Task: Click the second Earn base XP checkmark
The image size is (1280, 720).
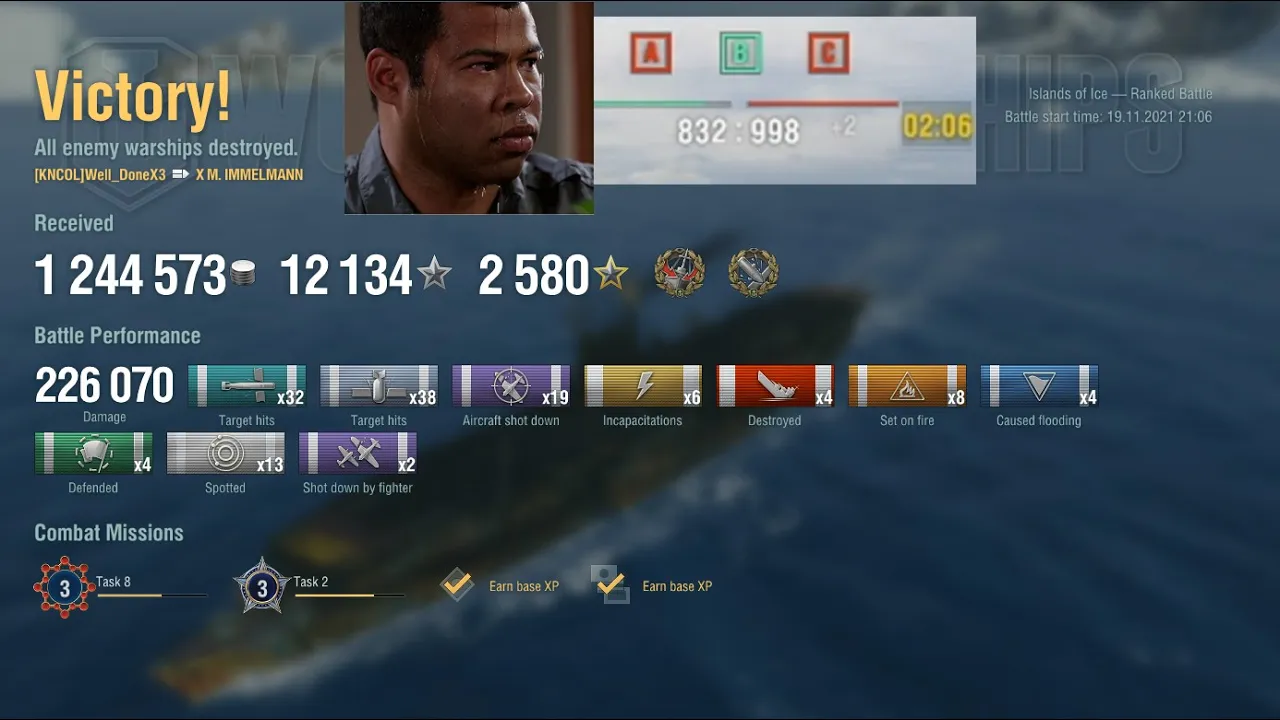Action: (610, 585)
